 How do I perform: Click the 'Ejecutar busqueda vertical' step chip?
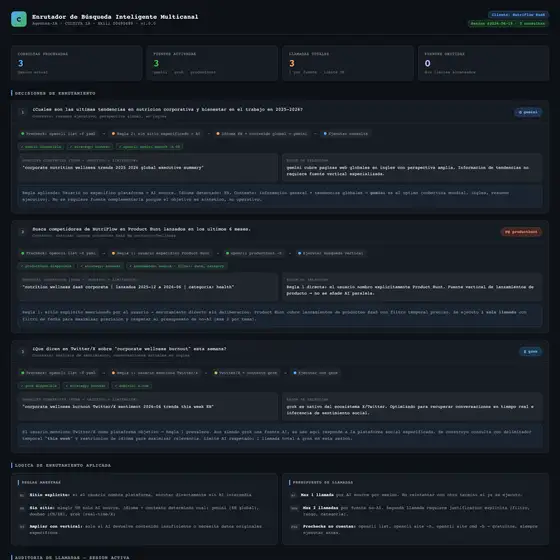pos(330,253)
